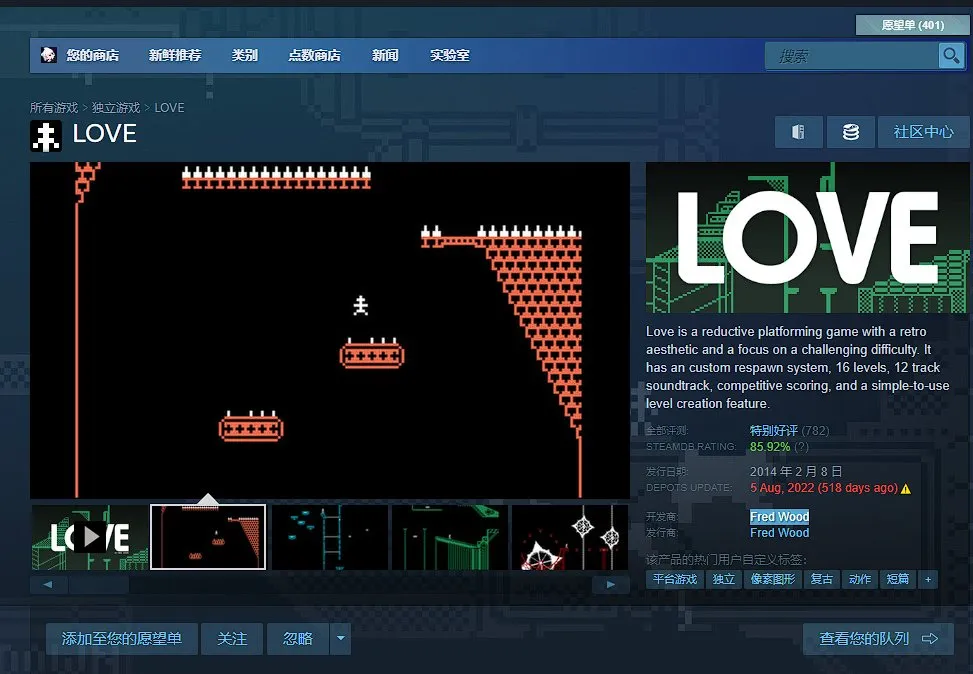Focus the store search field
The height and width of the screenshot is (674, 973).
pyautogui.click(x=851, y=56)
